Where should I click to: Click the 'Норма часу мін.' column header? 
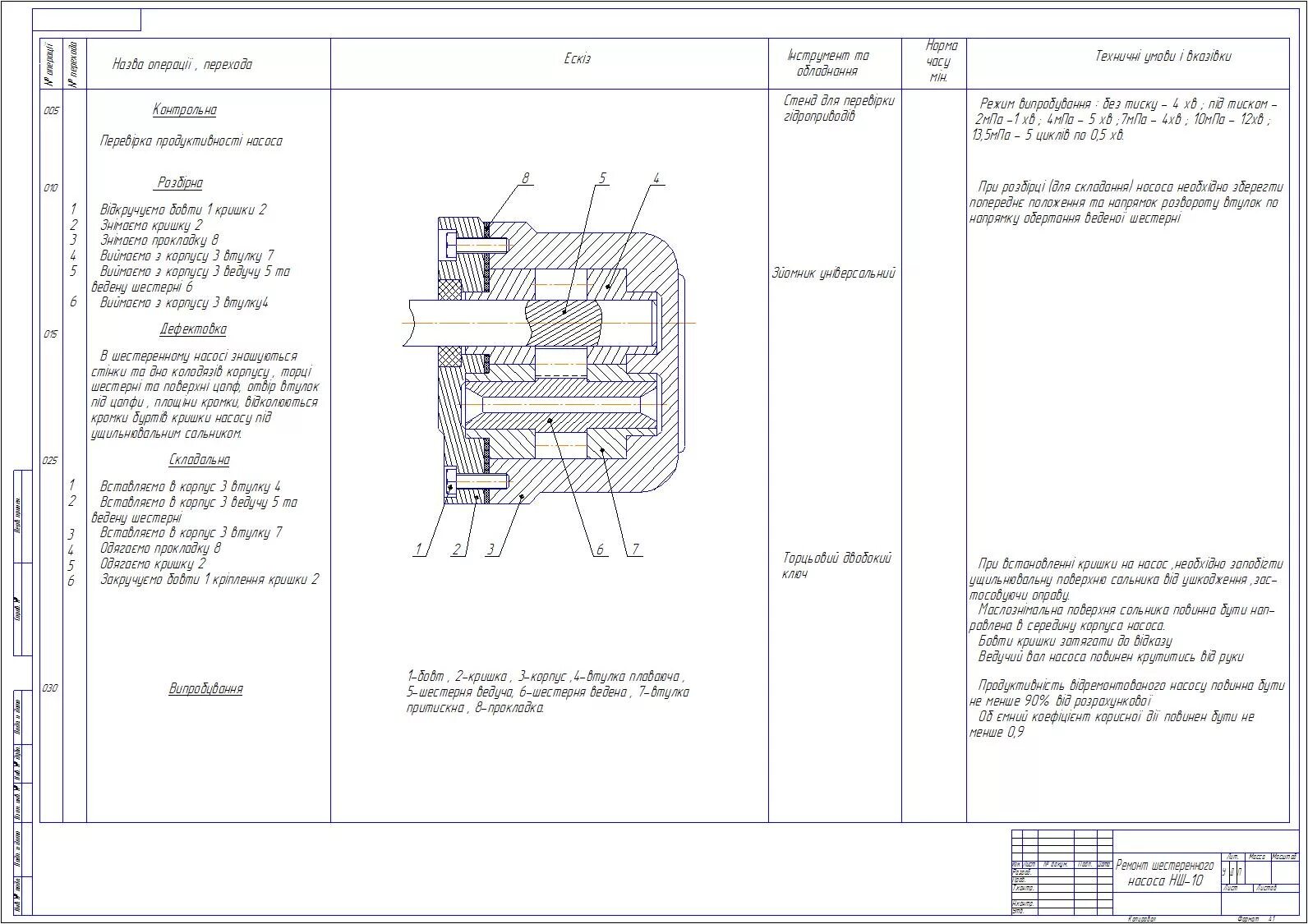click(x=940, y=61)
